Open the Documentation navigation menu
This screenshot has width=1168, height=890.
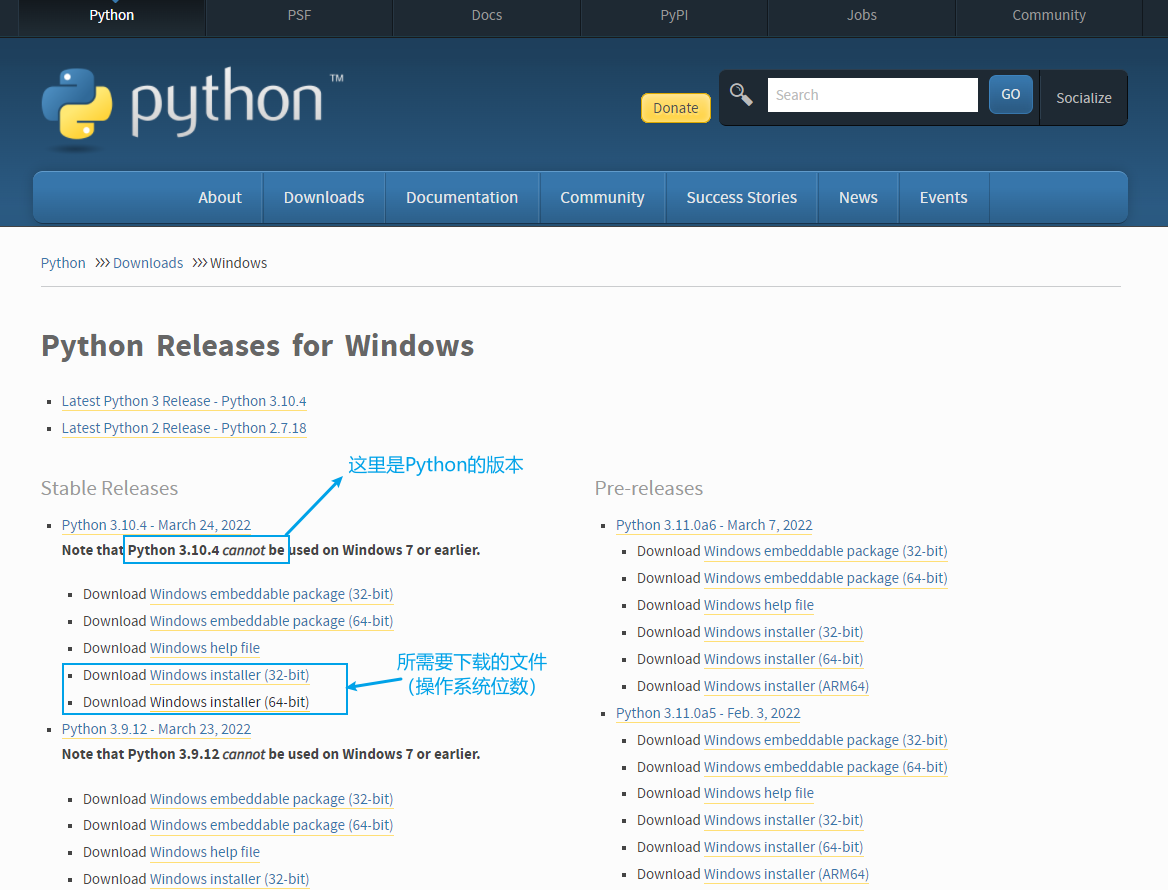click(462, 197)
